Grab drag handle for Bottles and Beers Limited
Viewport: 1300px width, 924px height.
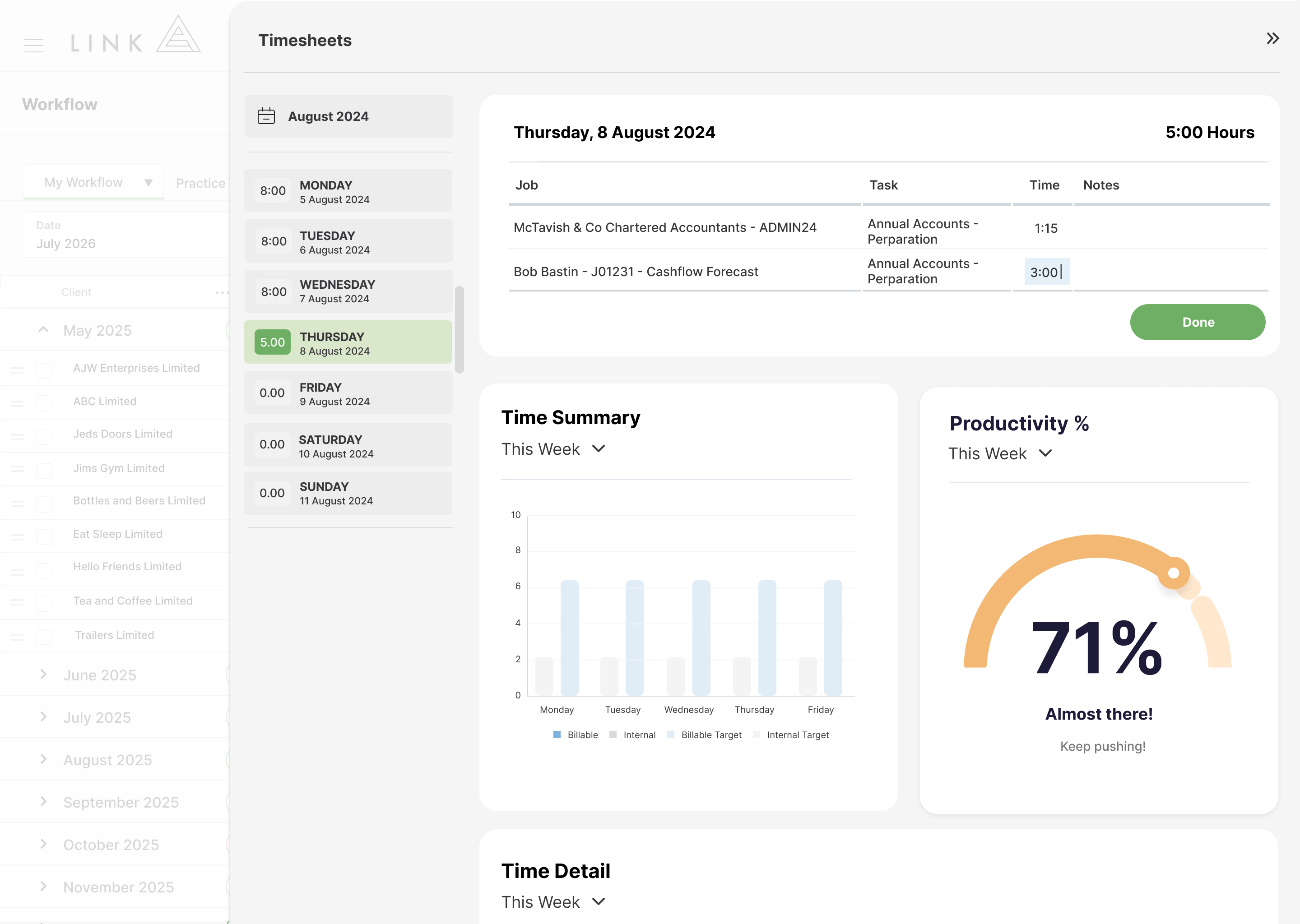coord(17,503)
